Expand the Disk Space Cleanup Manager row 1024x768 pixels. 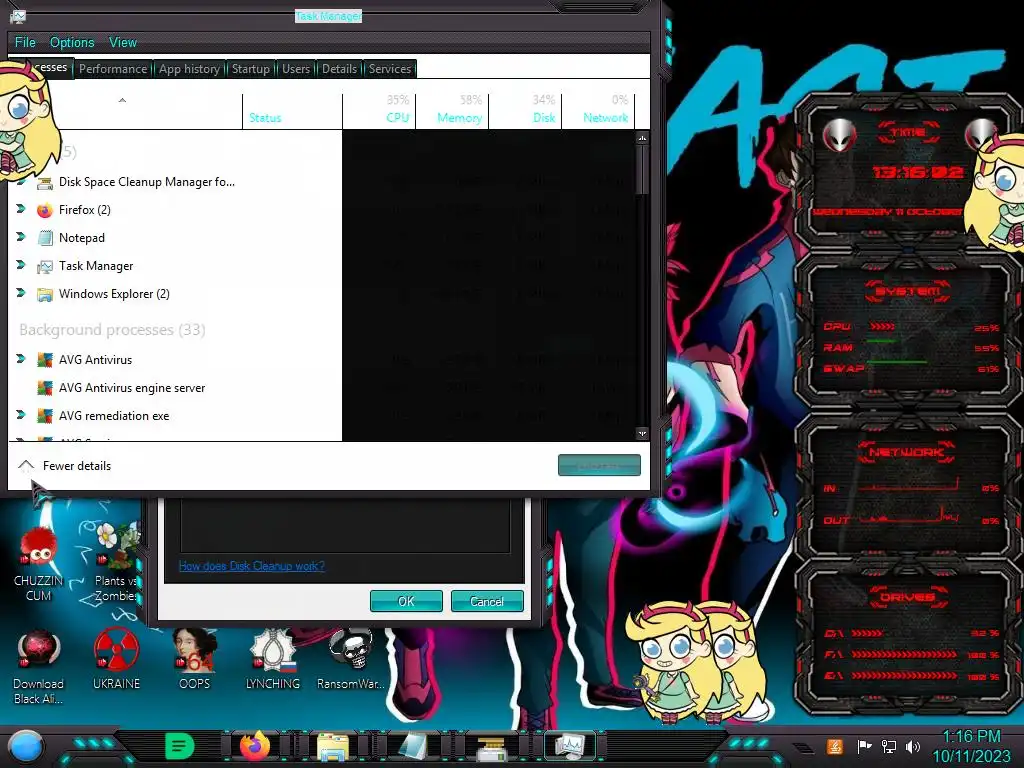(20, 180)
